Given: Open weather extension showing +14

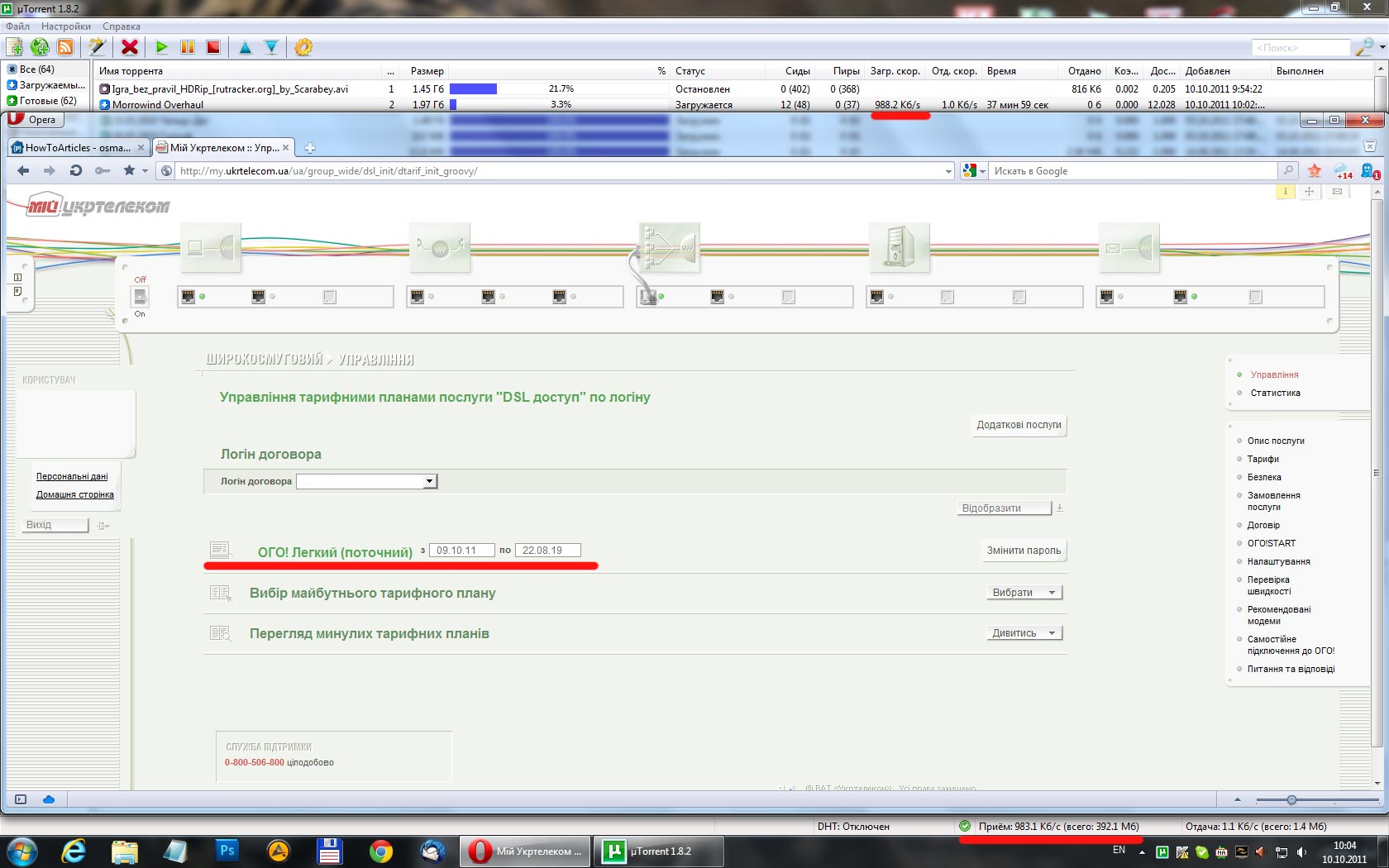Looking at the screenshot, I should click(1343, 171).
